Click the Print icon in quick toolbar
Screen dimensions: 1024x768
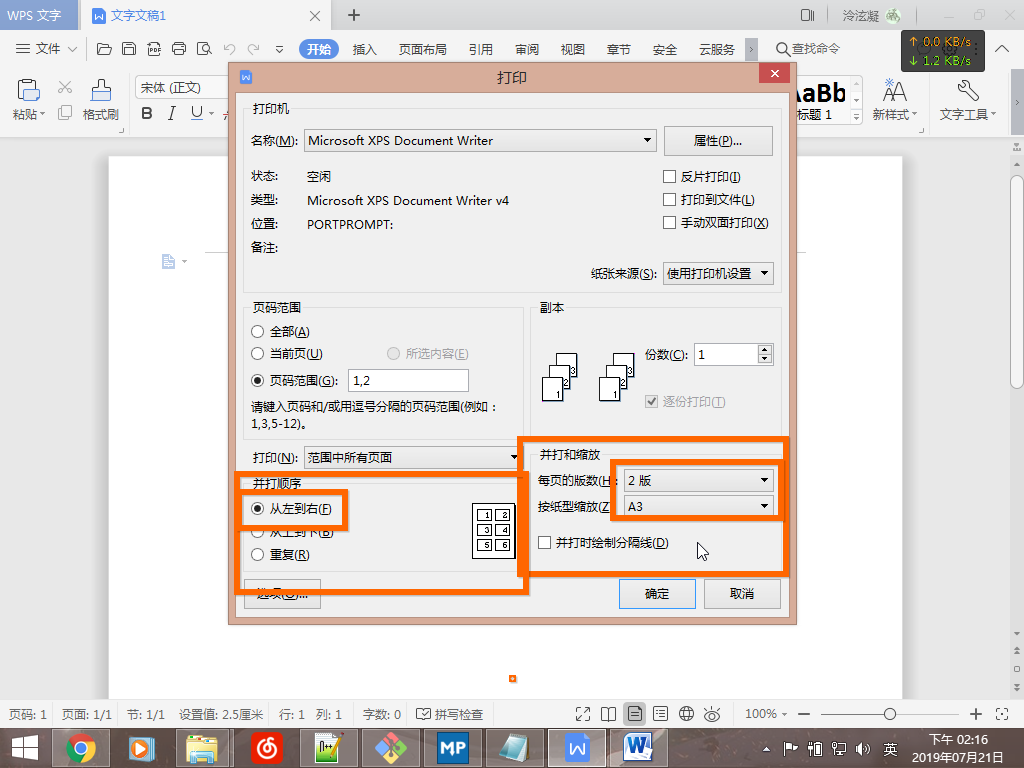(179, 49)
